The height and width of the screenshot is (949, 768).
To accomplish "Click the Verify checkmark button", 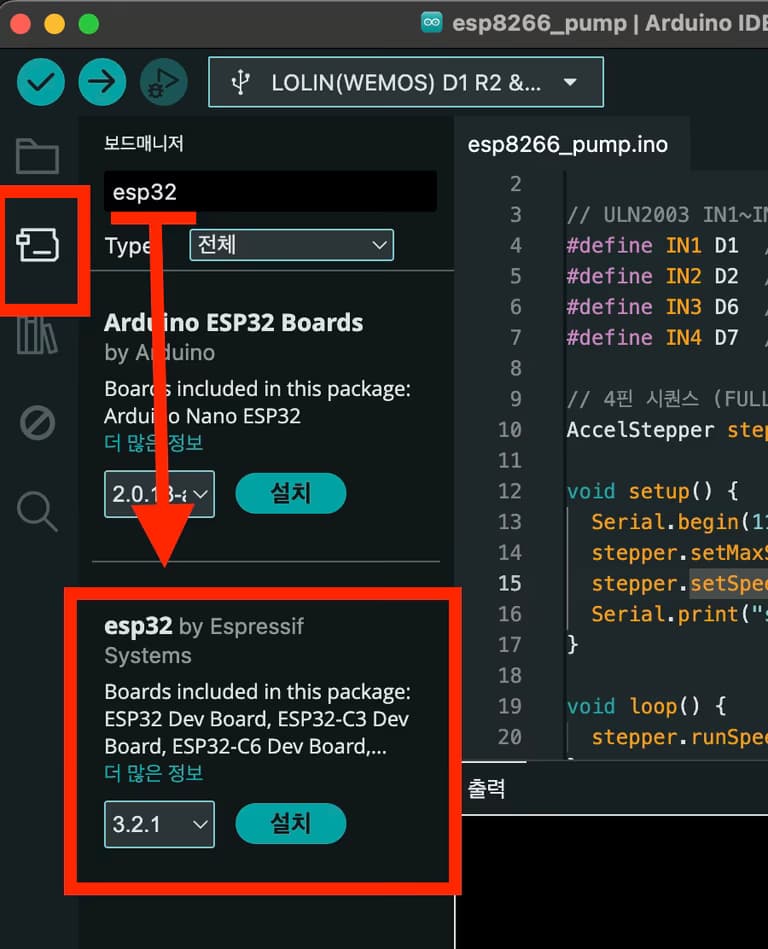I will (x=41, y=82).
